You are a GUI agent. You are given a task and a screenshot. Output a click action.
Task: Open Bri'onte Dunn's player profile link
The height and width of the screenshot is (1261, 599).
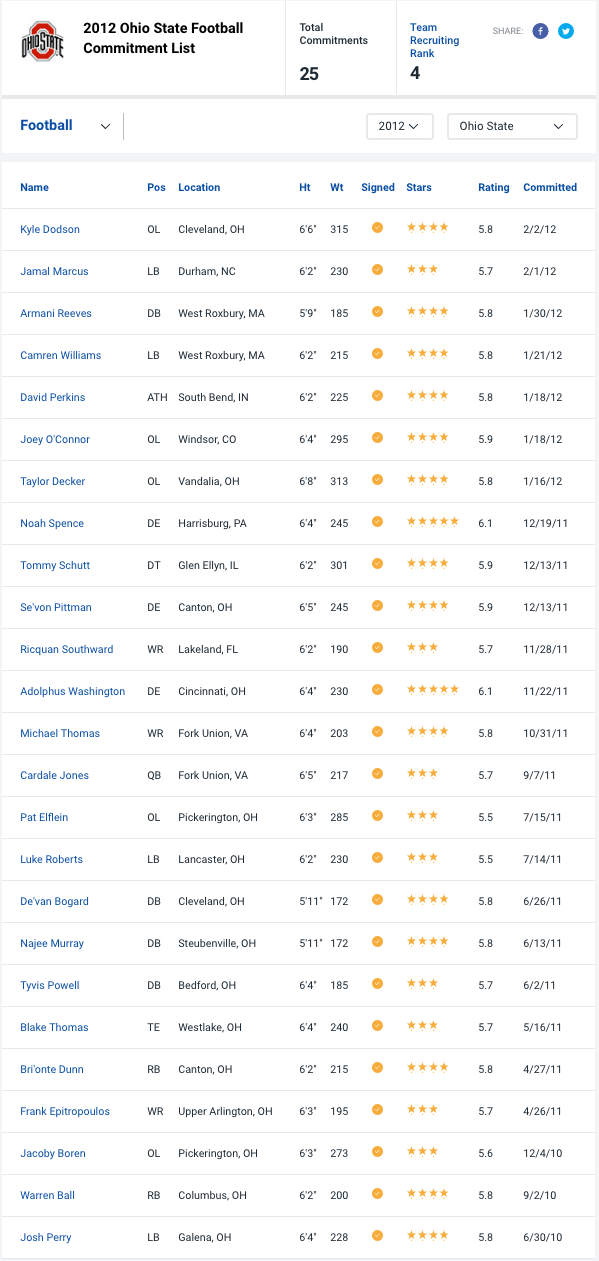(52, 1069)
